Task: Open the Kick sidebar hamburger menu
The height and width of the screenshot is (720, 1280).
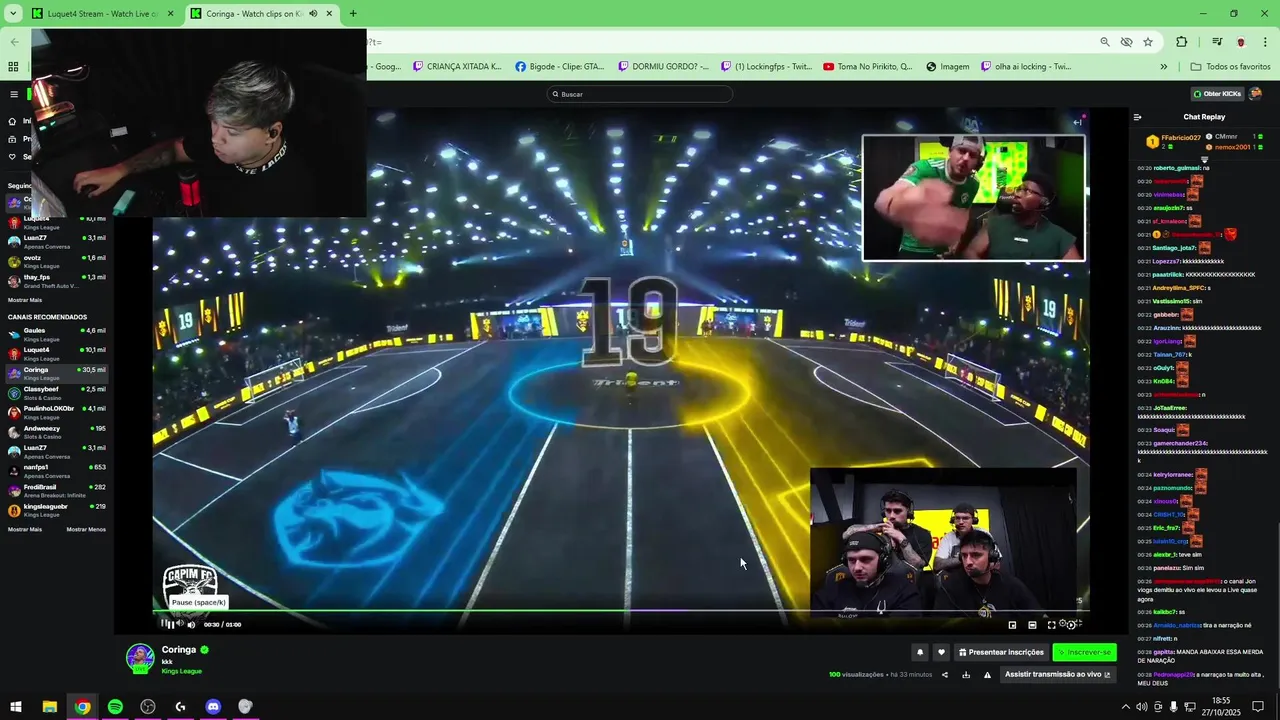Action: [x=14, y=94]
